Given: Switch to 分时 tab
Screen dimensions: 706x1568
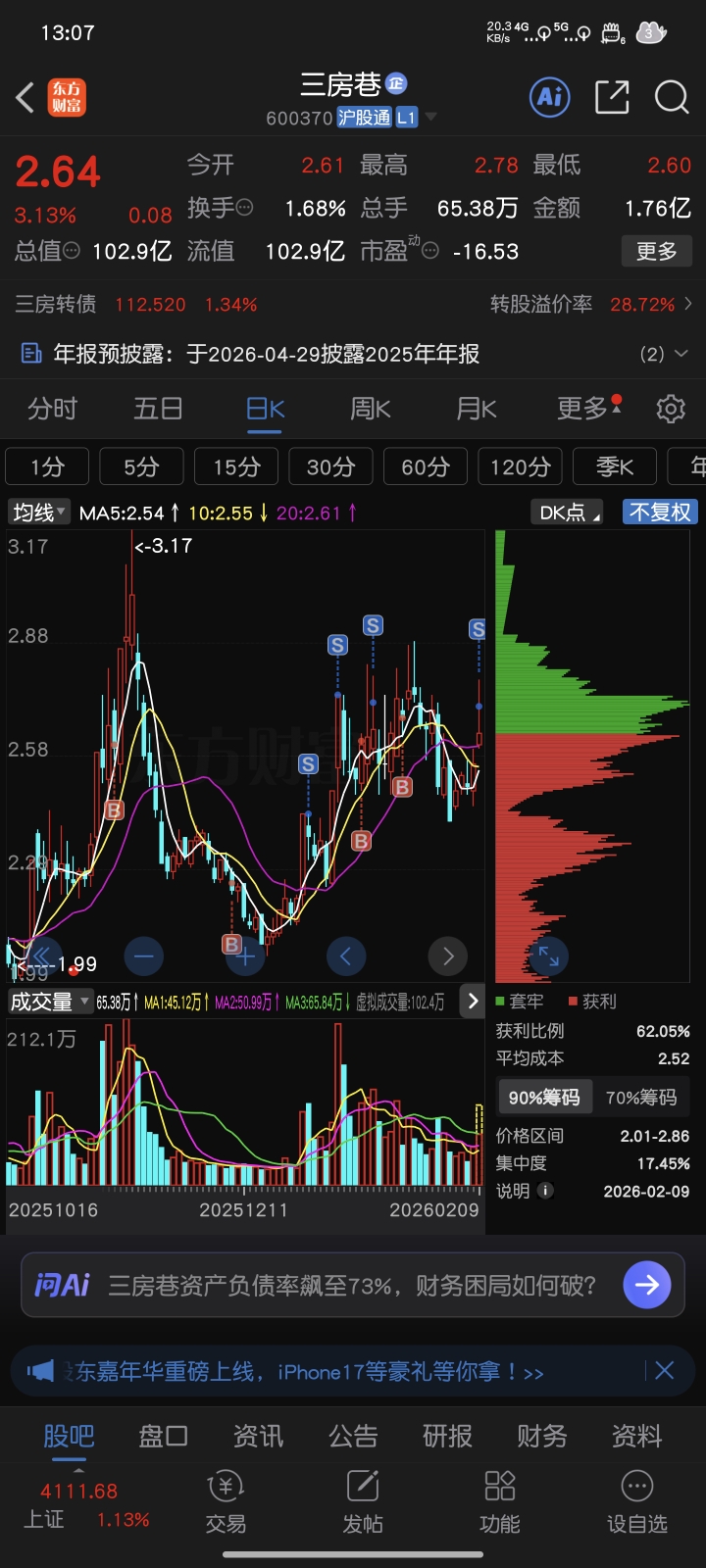Looking at the screenshot, I should click(52, 408).
